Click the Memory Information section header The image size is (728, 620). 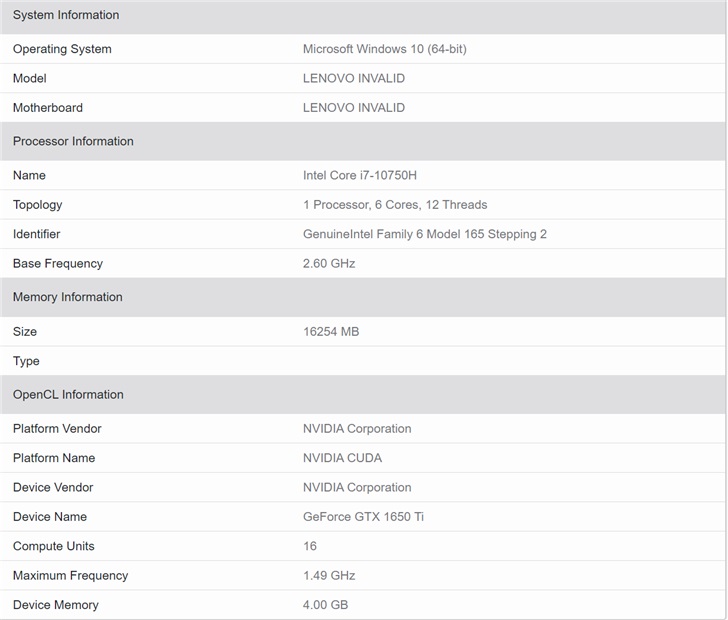[x=68, y=297]
